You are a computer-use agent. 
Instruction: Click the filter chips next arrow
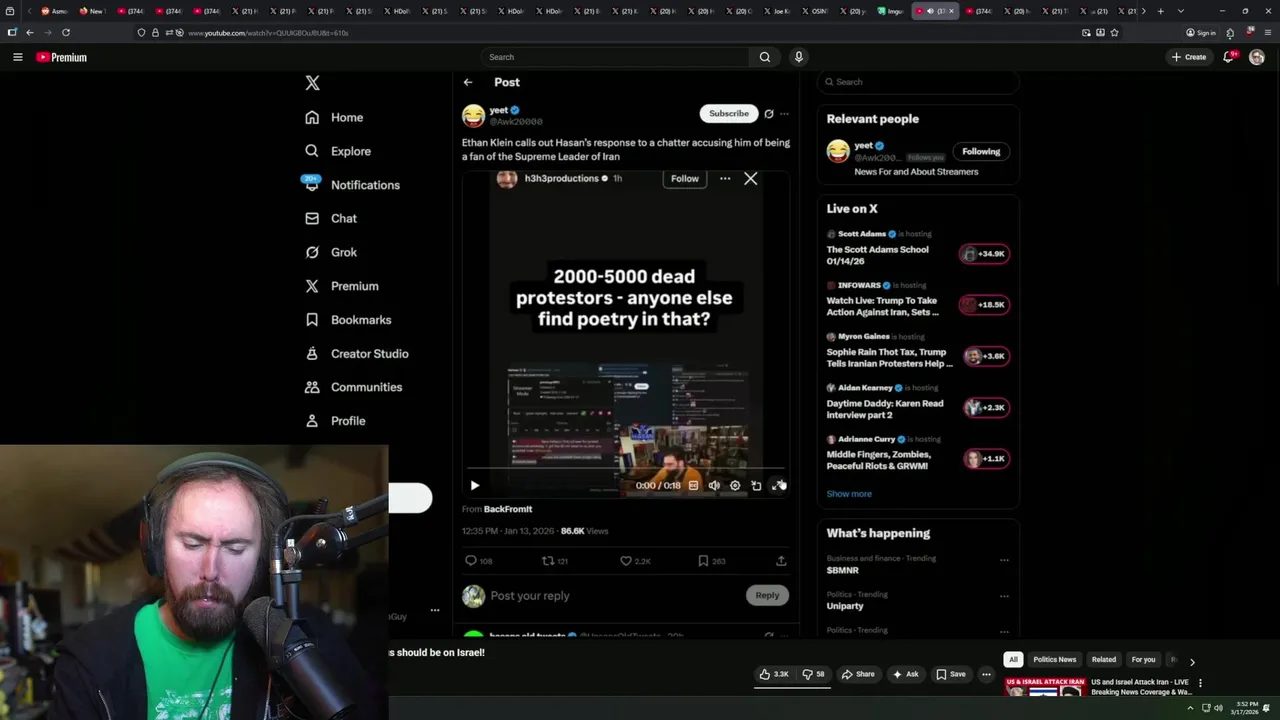pos(1192,661)
